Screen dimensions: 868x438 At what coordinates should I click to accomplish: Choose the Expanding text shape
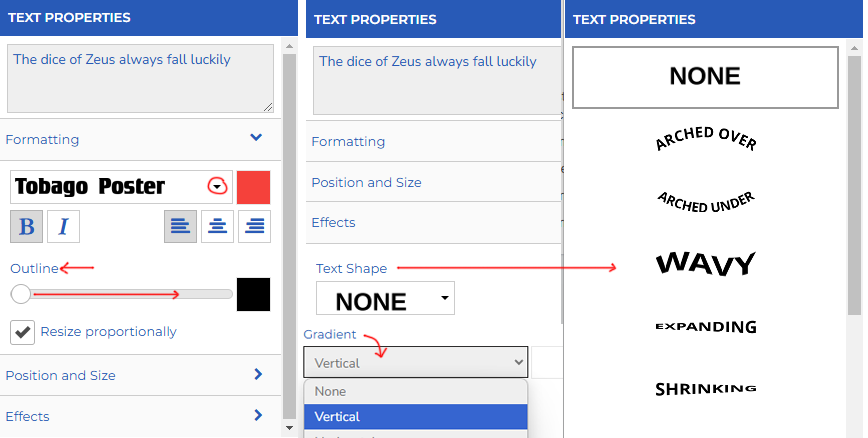coord(705,326)
